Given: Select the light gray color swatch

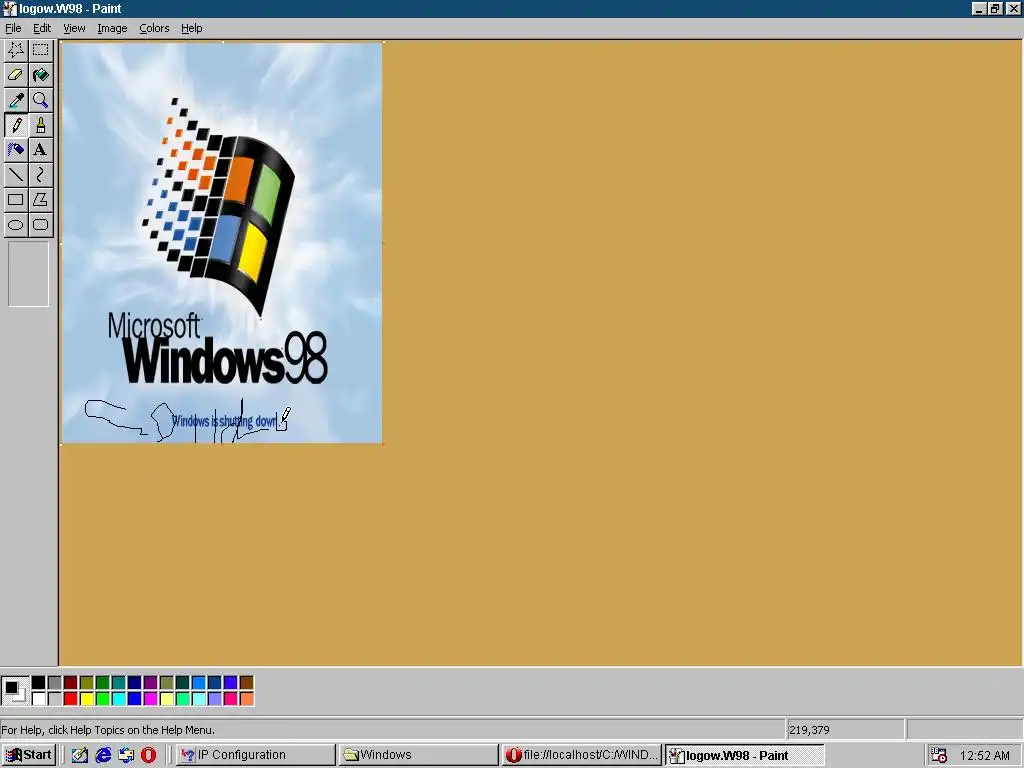Looking at the screenshot, I should pyautogui.click(x=55, y=698).
